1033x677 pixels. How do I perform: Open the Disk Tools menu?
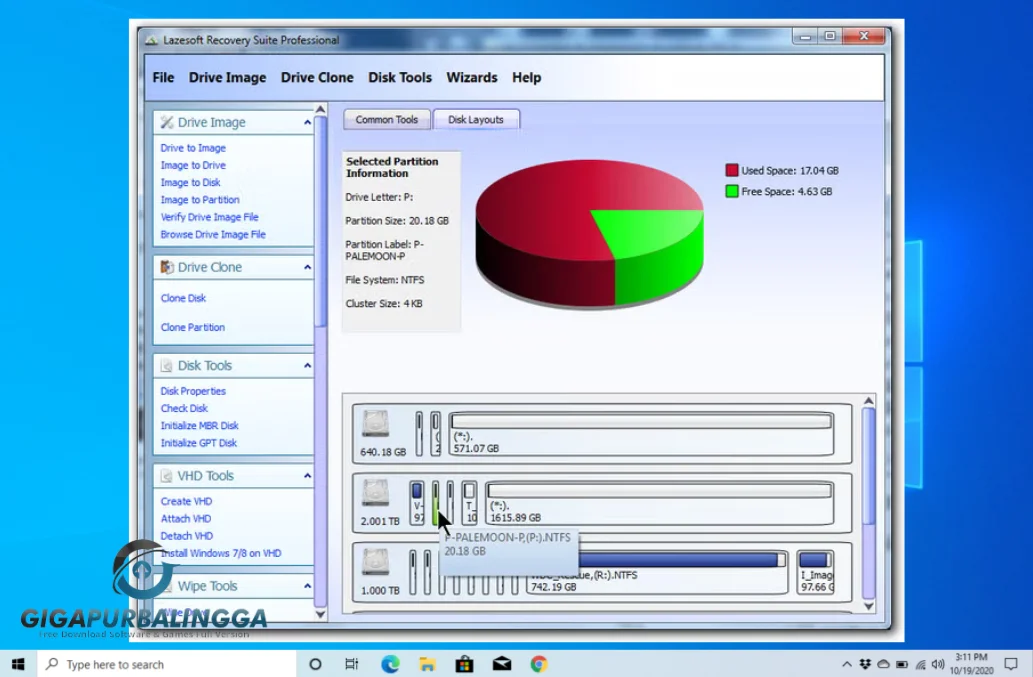point(400,78)
